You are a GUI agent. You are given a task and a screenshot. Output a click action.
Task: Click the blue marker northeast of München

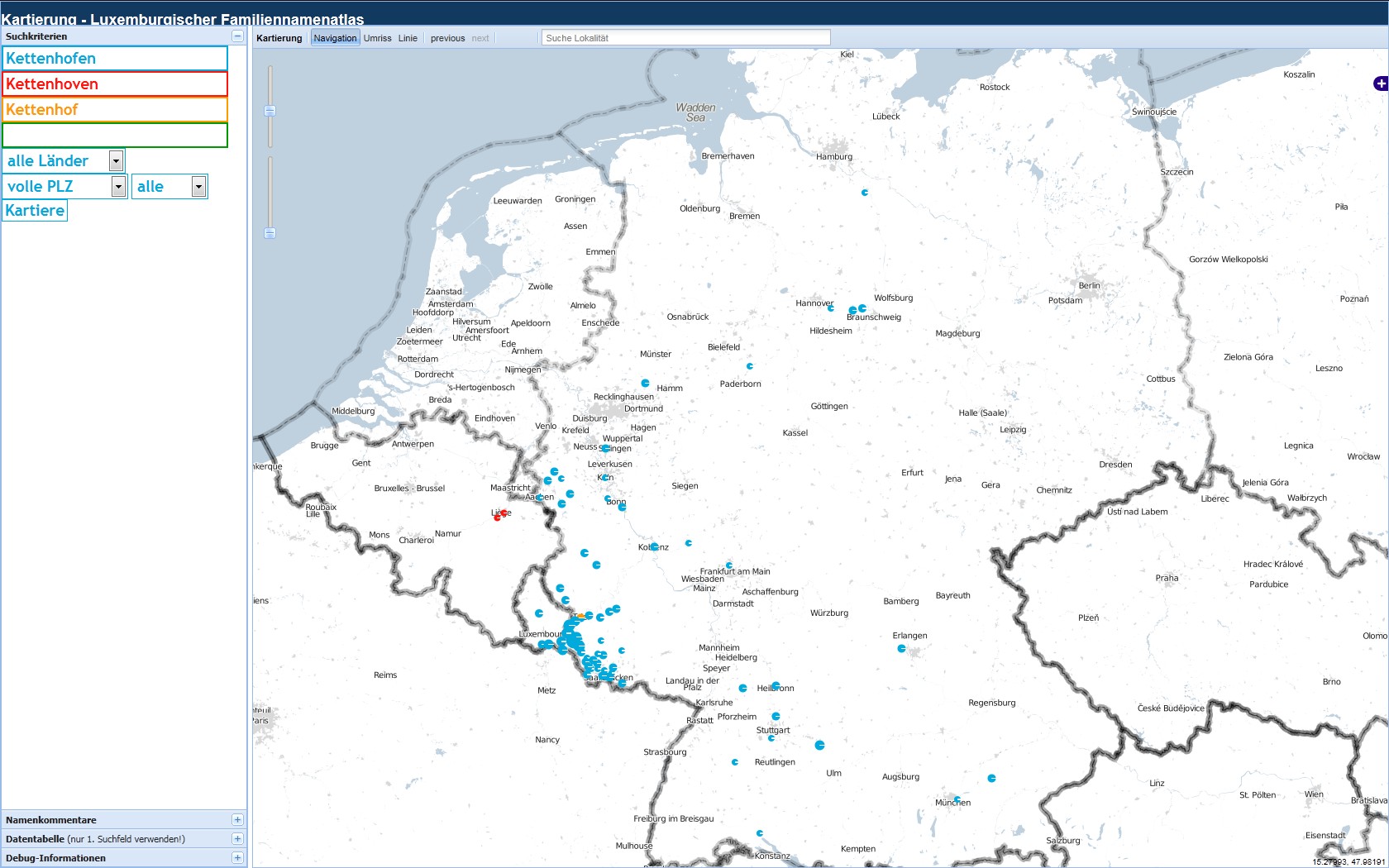[x=991, y=779]
